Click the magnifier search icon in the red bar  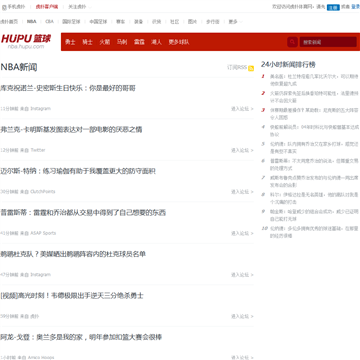[x=292, y=42]
